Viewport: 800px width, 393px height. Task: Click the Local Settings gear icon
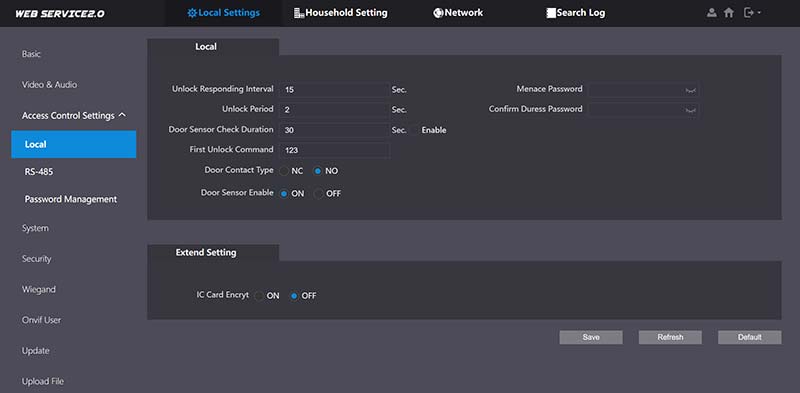point(192,13)
